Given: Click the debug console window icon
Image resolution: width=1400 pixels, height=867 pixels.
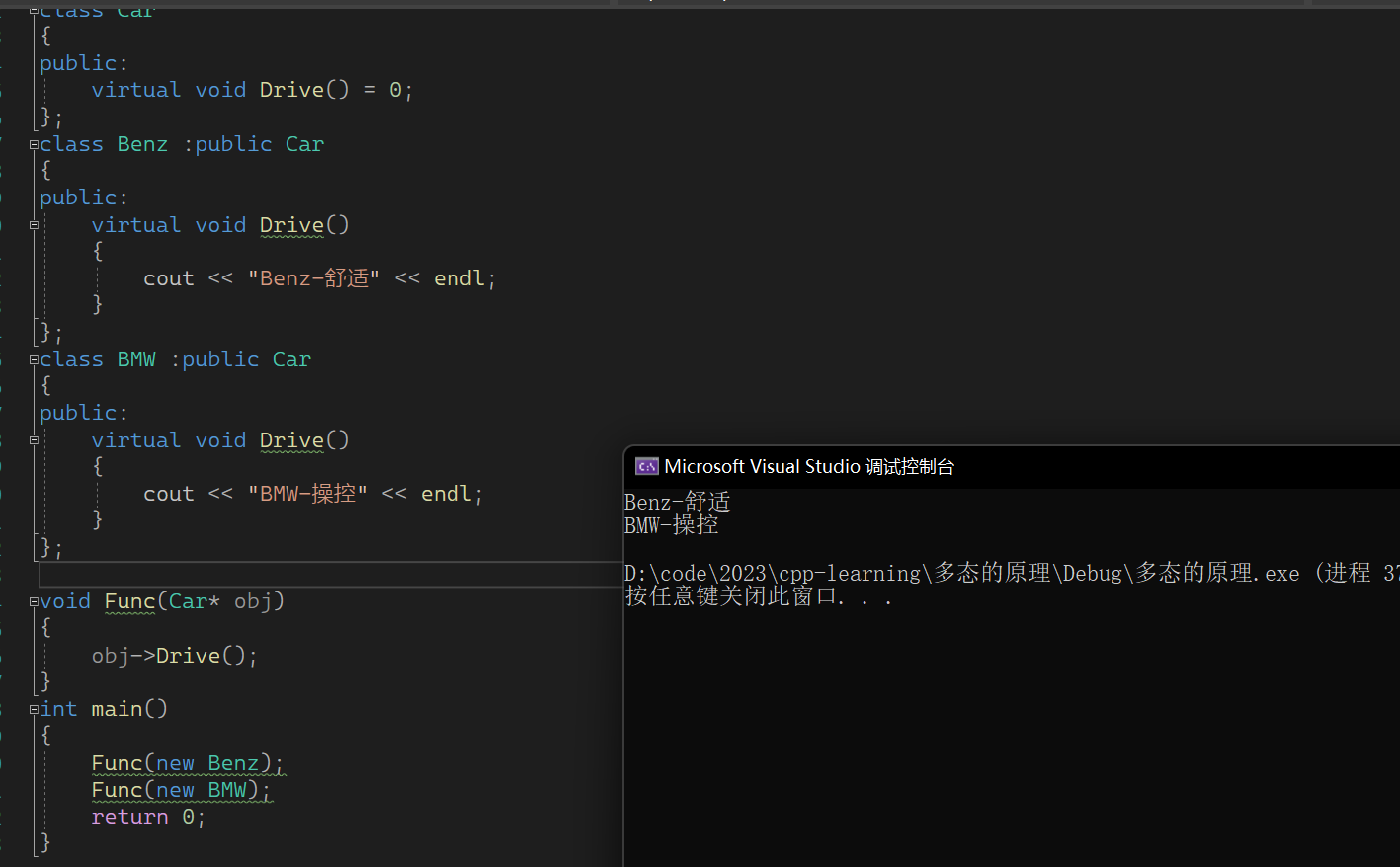Looking at the screenshot, I should [x=647, y=466].
